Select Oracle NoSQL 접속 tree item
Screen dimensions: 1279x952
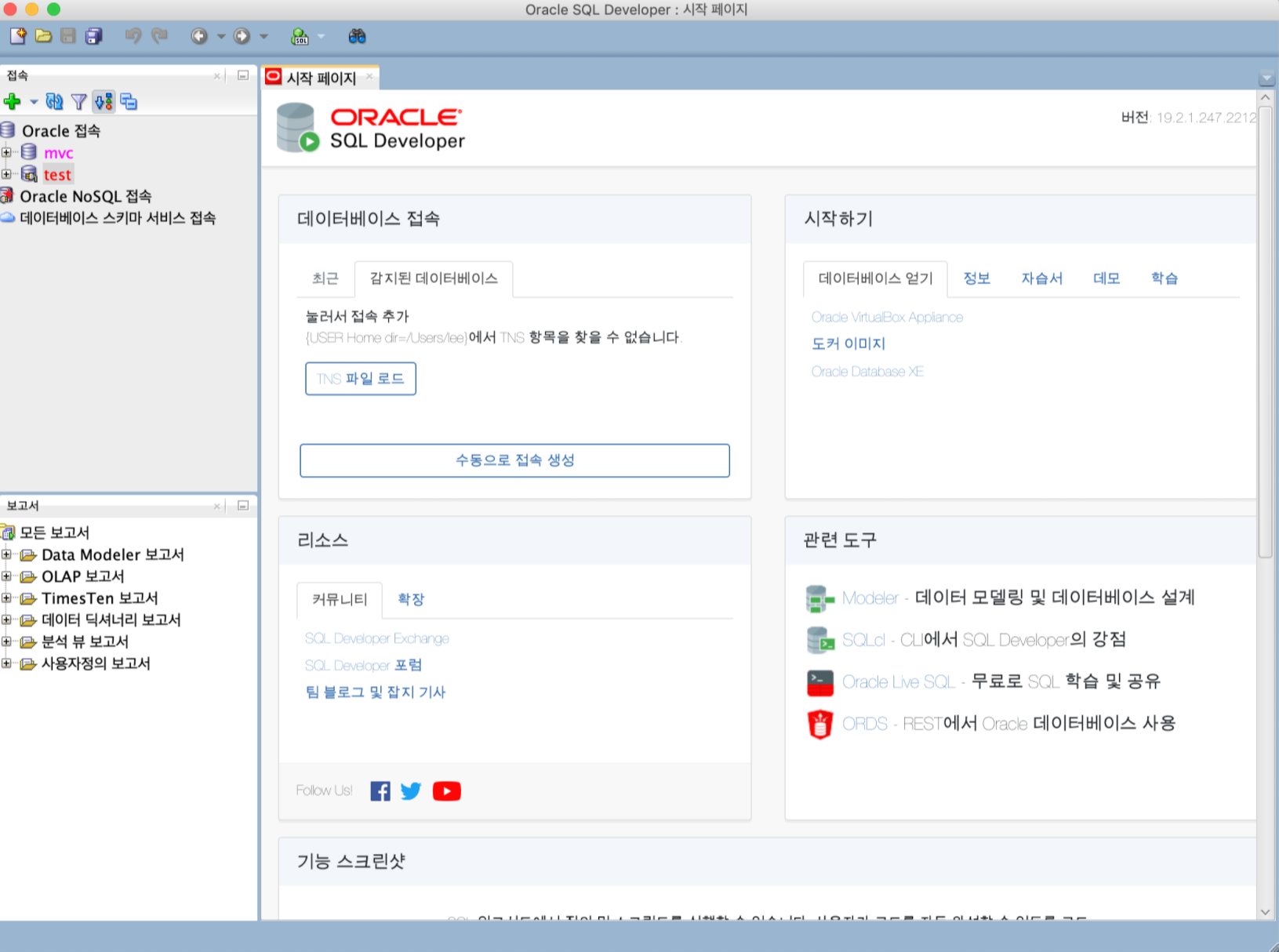pos(85,196)
